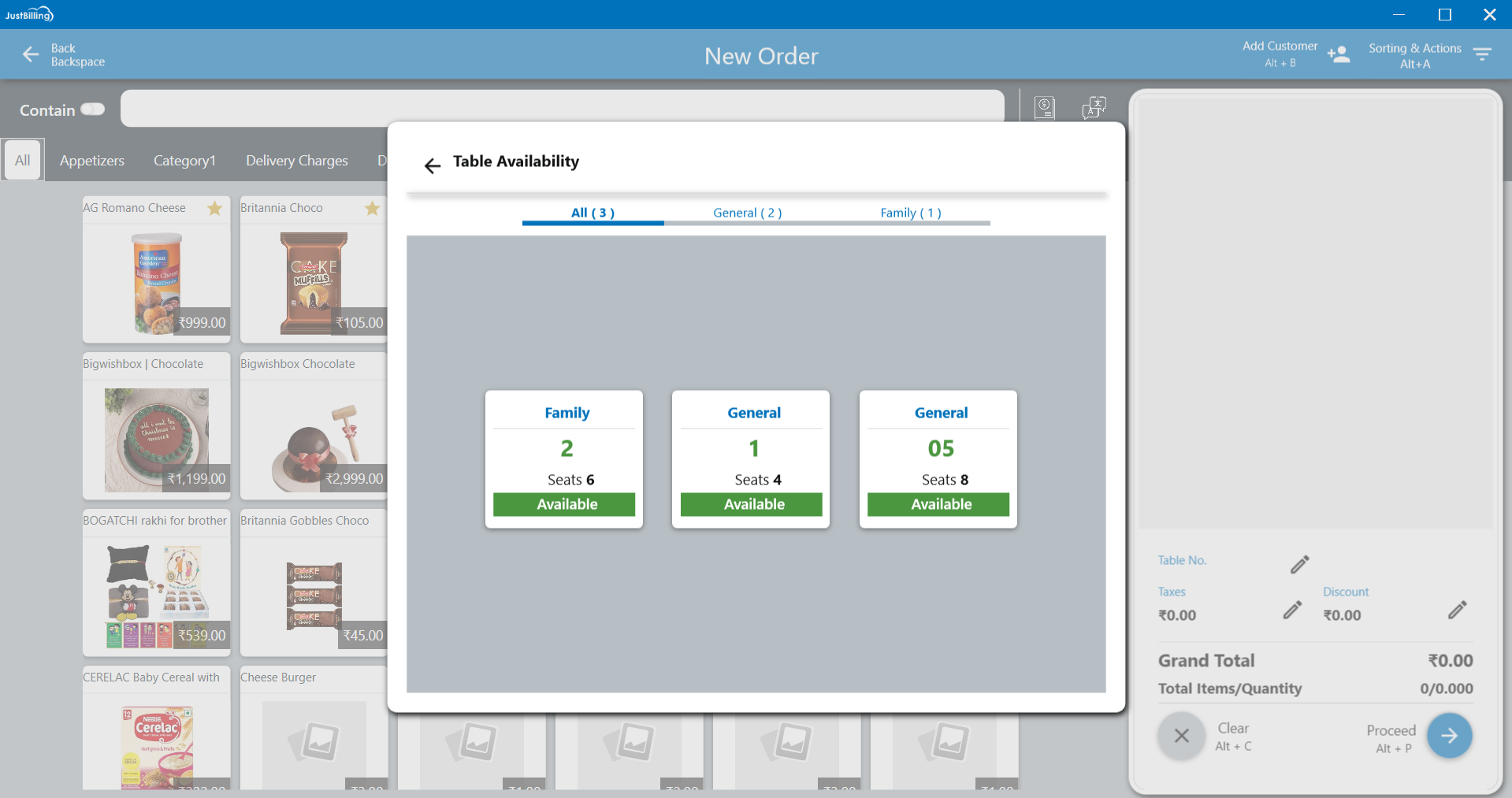The height and width of the screenshot is (798, 1512).
Task: Select General table 05 with 8 seats
Action: [938, 459]
